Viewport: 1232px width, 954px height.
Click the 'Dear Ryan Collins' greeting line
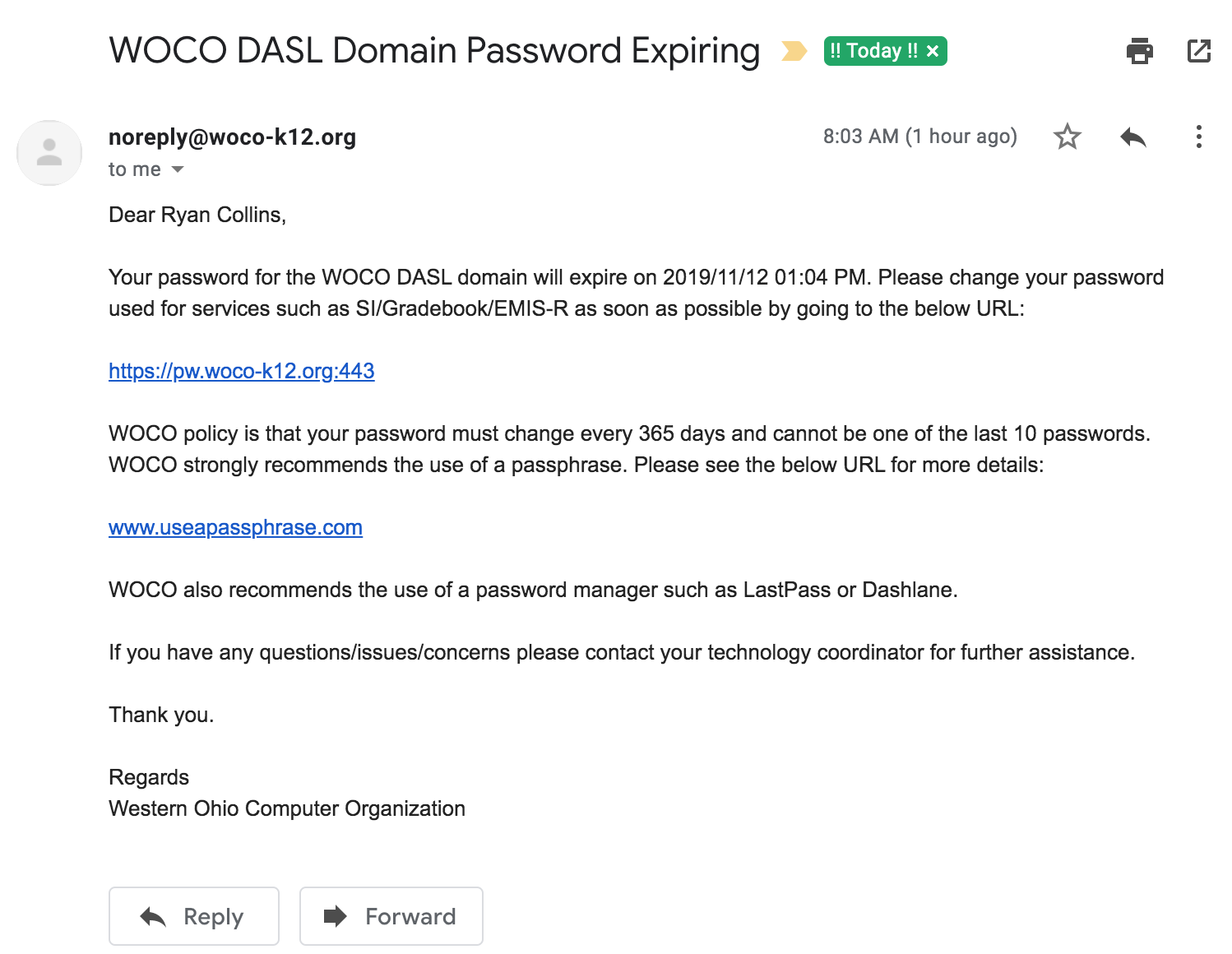click(197, 215)
